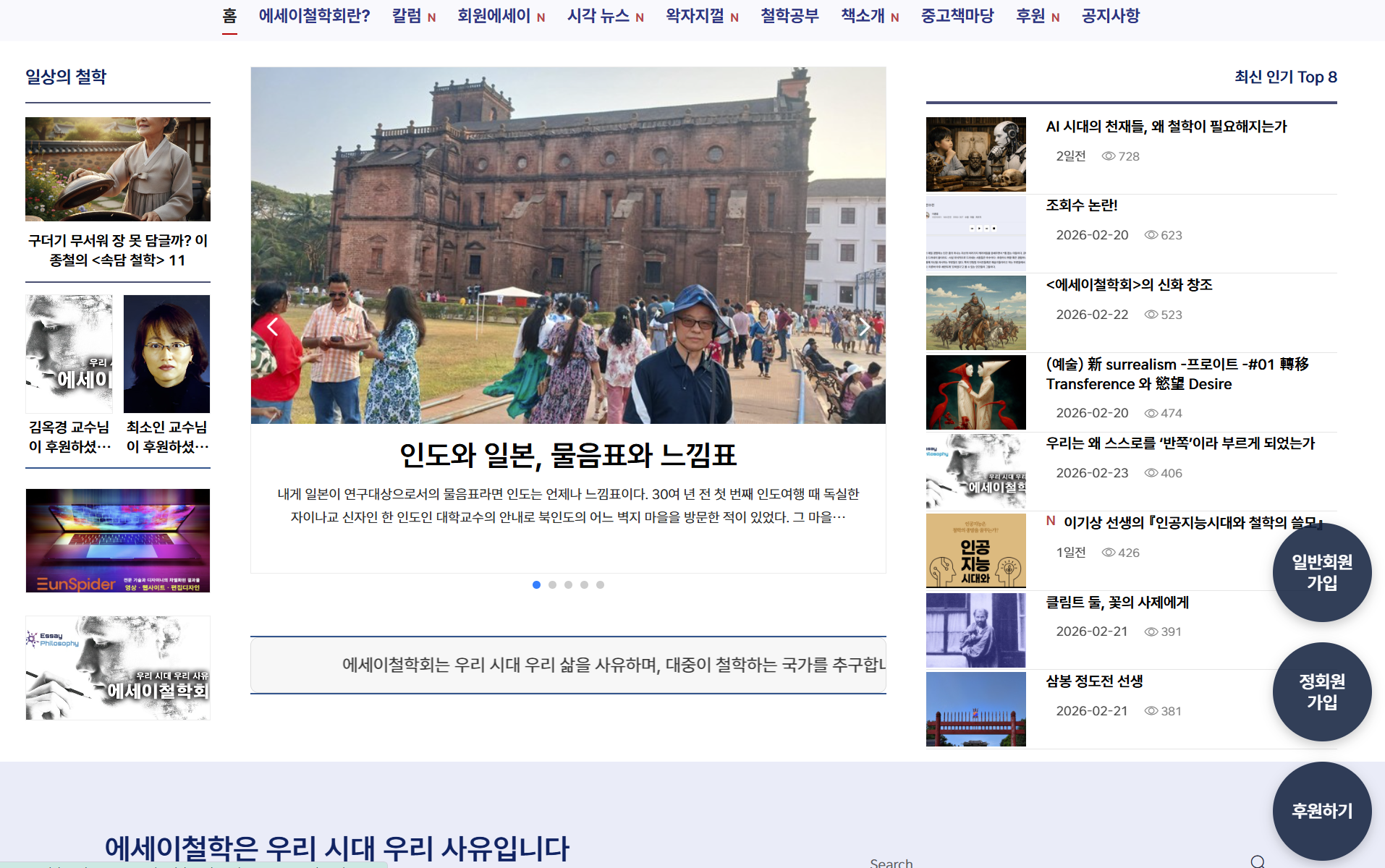
Task: Open the 조회수 논란! article
Action: 1082,205
